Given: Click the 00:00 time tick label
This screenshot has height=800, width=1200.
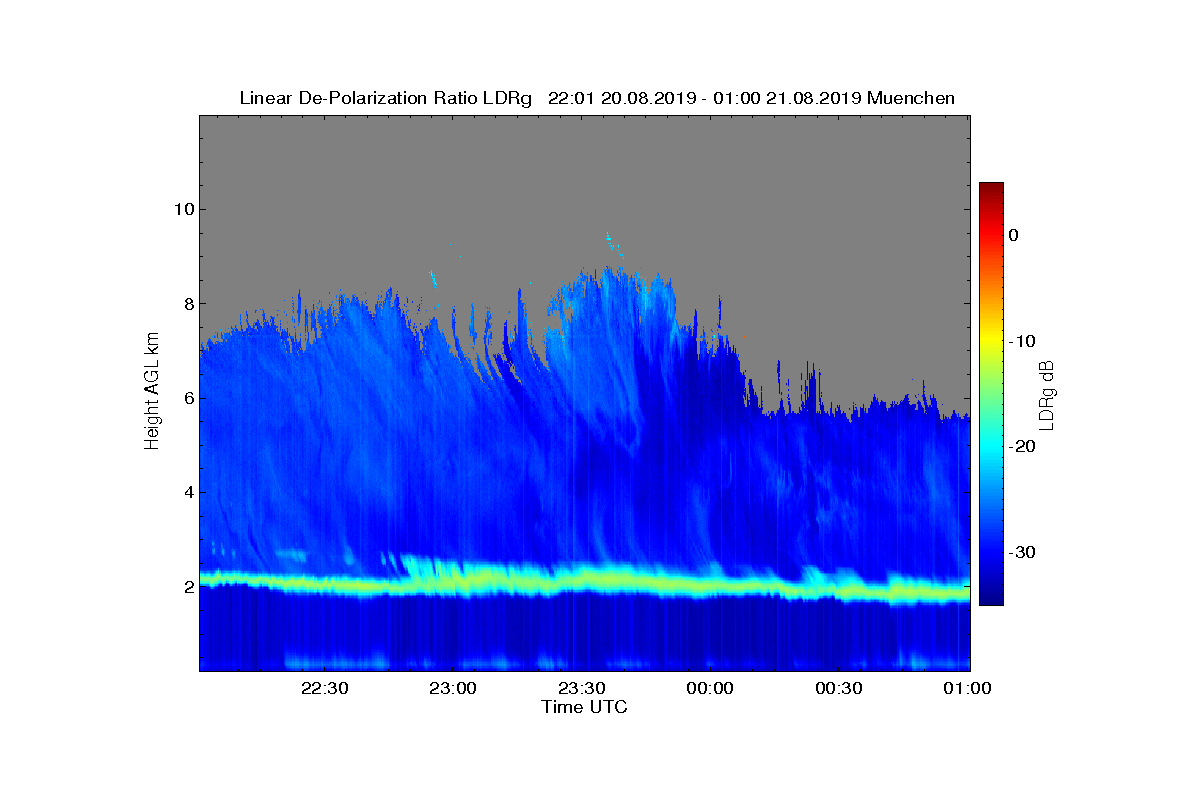Looking at the screenshot, I should [x=711, y=689].
